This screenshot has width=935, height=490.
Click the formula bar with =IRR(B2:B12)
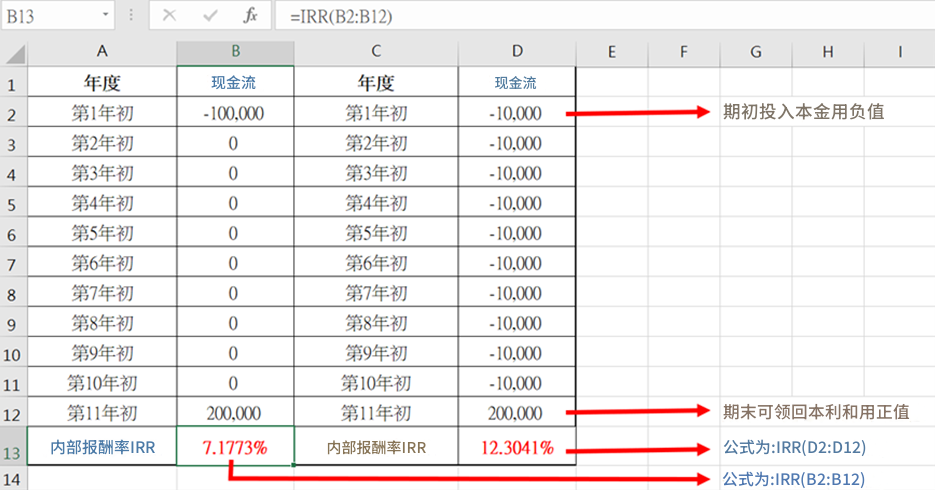tap(604, 16)
